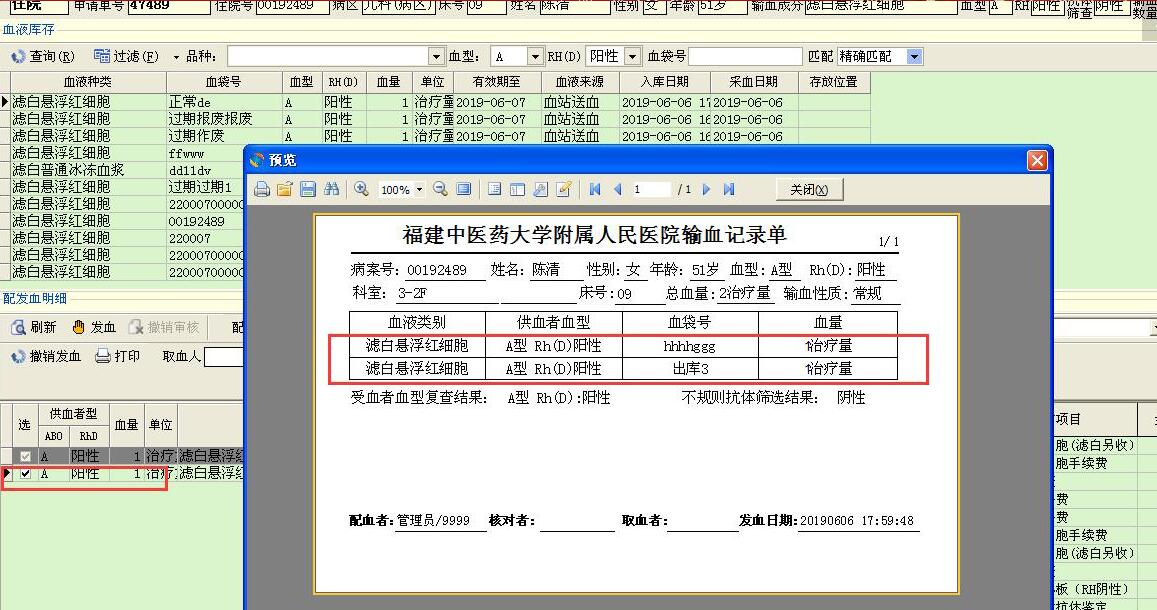
Task: Click the 出库3 bag number cell in report
Action: [689, 368]
